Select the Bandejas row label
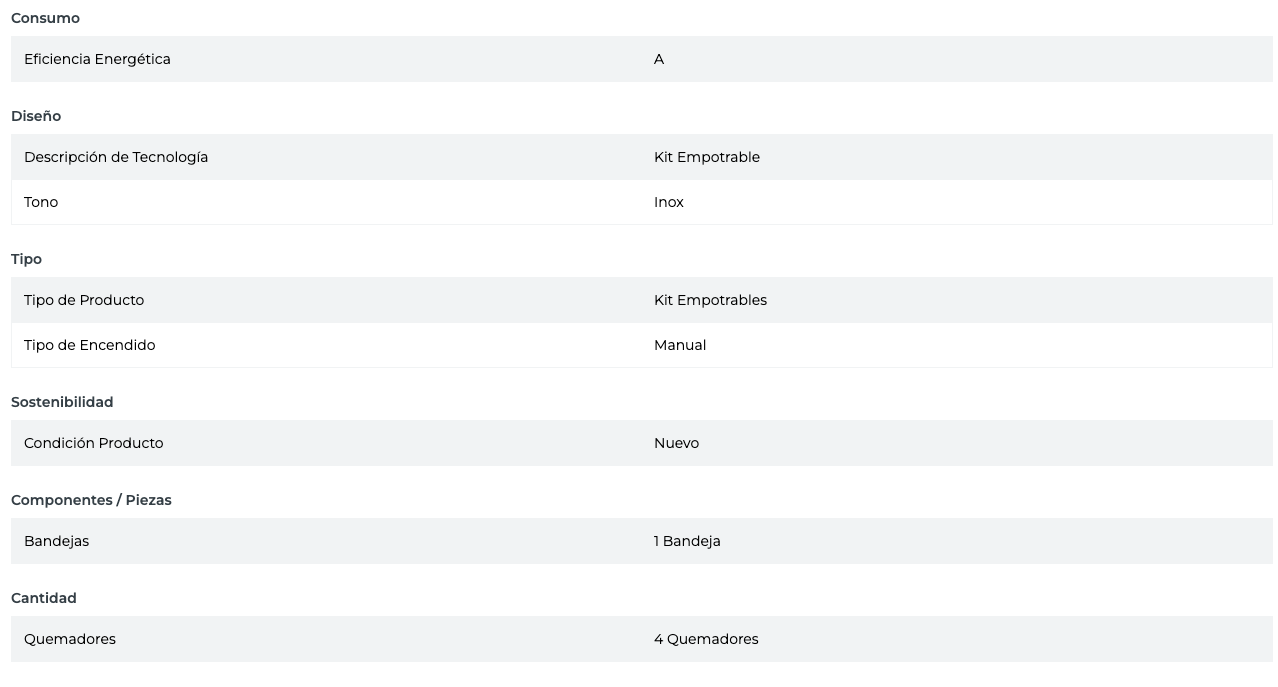 [x=56, y=541]
